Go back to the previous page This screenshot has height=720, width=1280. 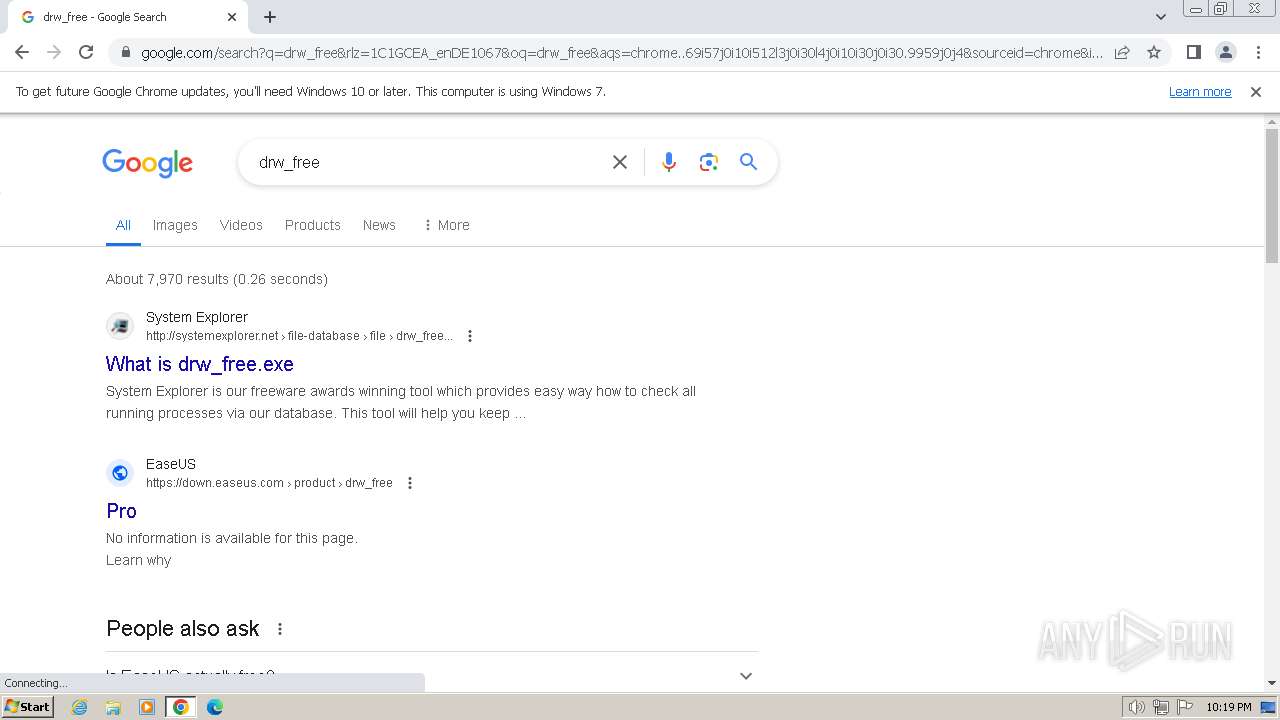coord(22,52)
